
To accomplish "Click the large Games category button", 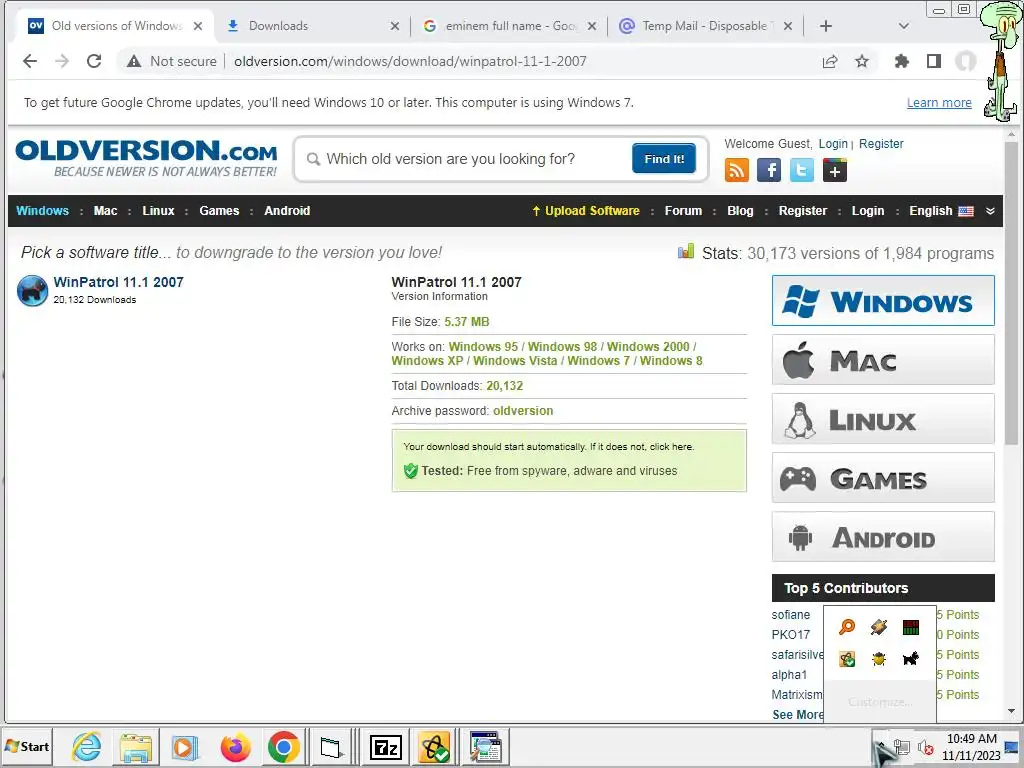I will [x=883, y=478].
